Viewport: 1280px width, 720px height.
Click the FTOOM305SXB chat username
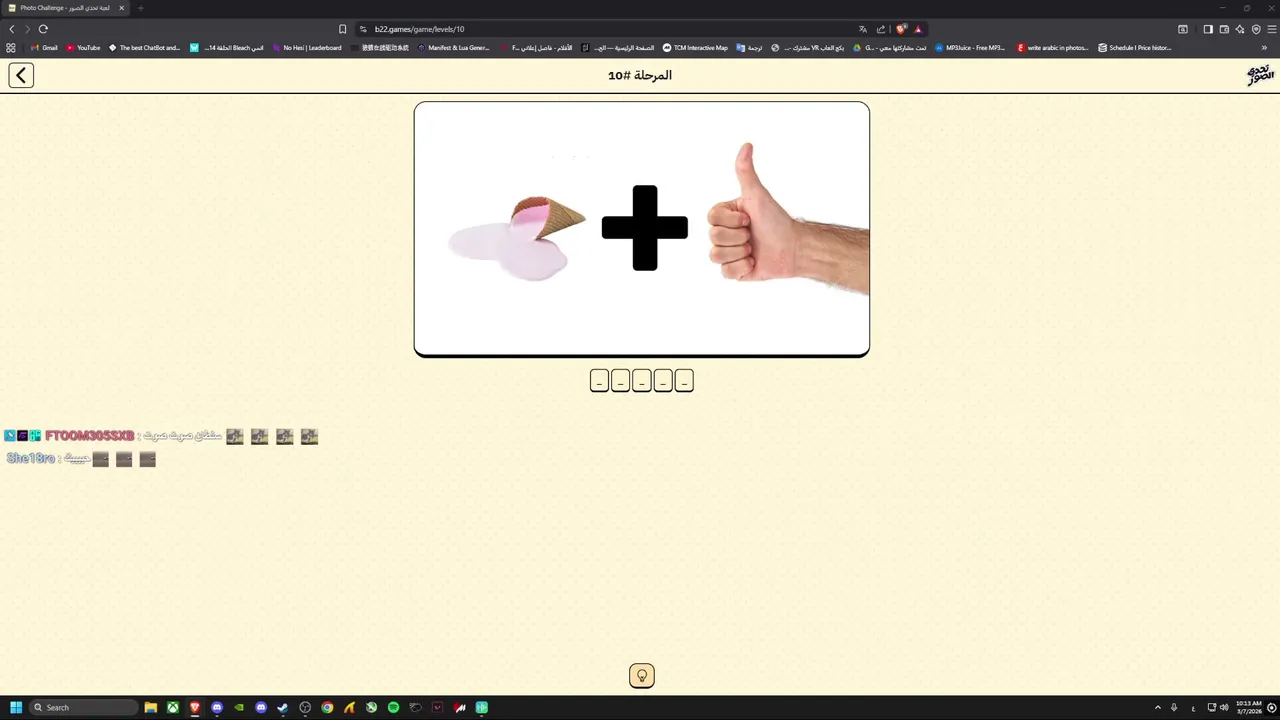tap(89, 436)
